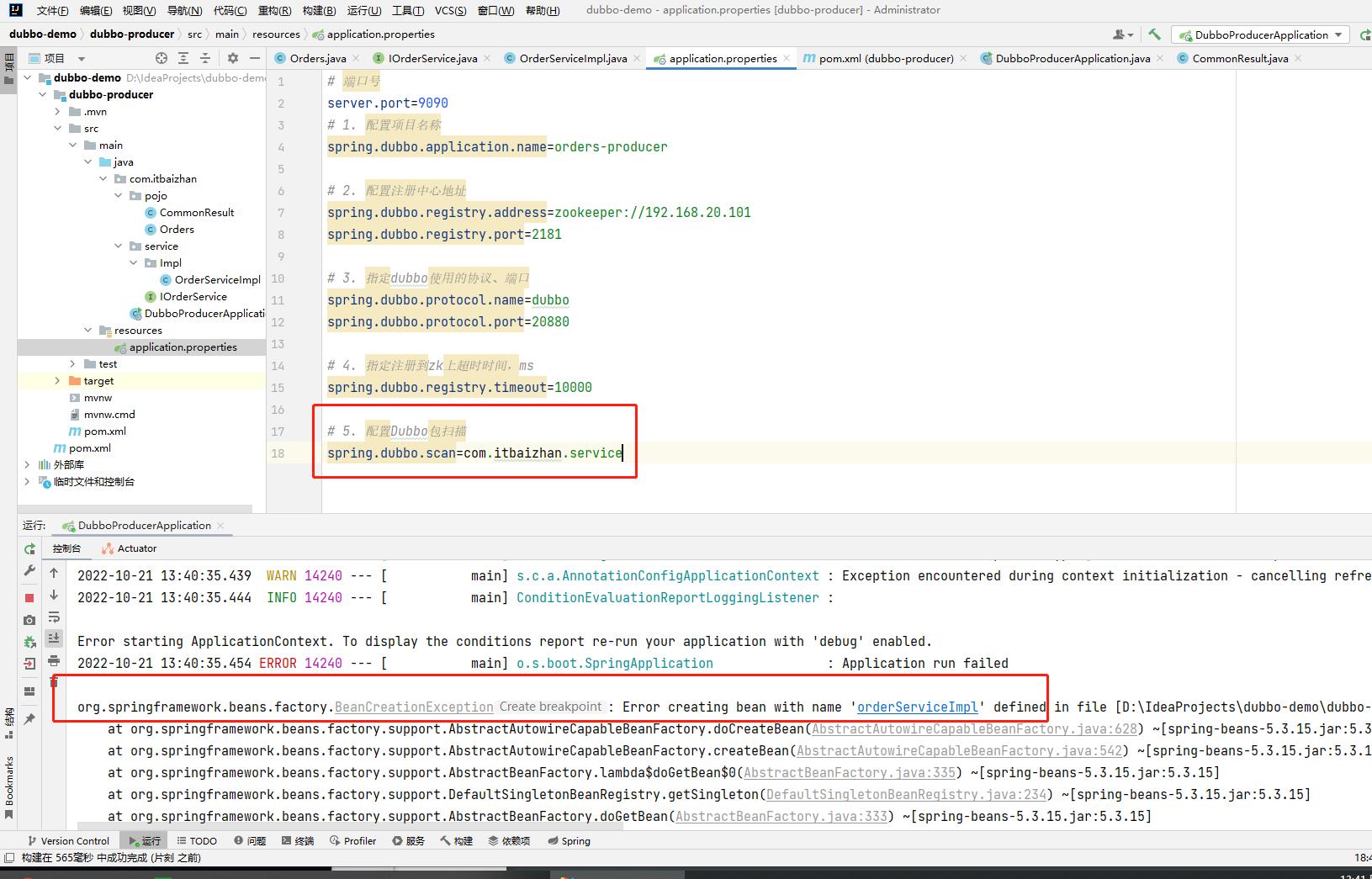Open run configuration wrench settings
Screen dimensions: 1372x879
coord(29,570)
